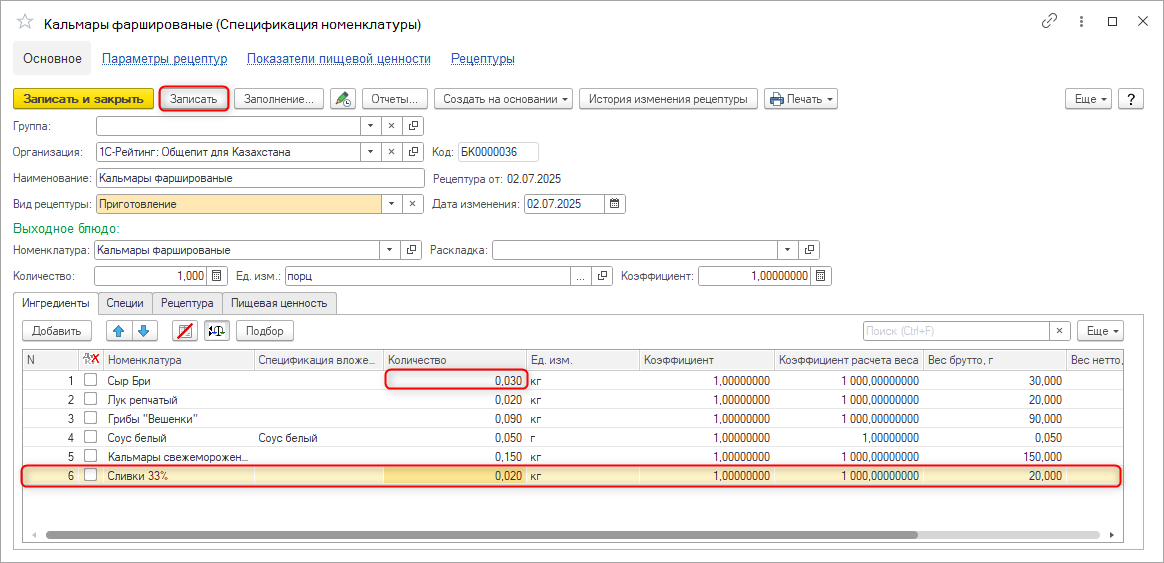Move ingredient row up
1164x563 pixels.
[119, 331]
